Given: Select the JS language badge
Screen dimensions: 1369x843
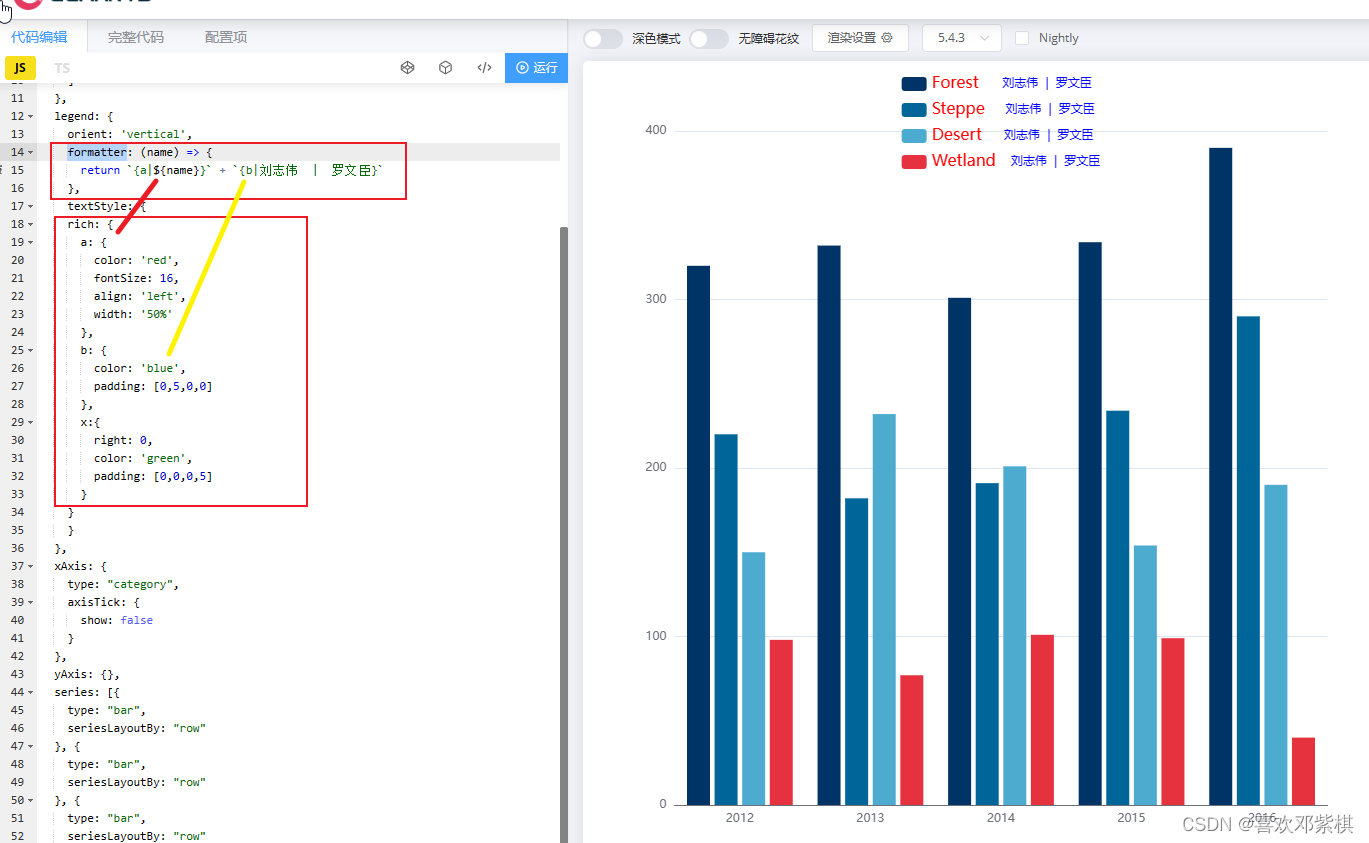Looking at the screenshot, I should click(x=21, y=67).
